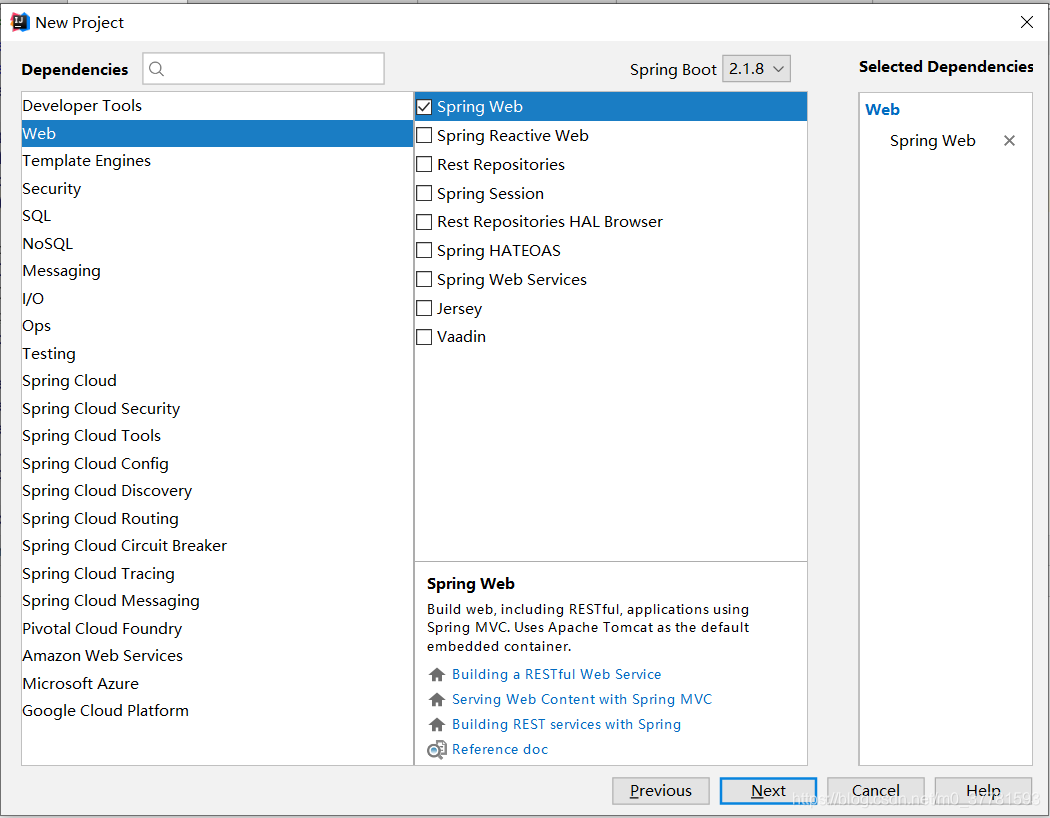Click the IntelliJ logo in title bar
The width and height of the screenshot is (1050, 818).
click(x=20, y=22)
